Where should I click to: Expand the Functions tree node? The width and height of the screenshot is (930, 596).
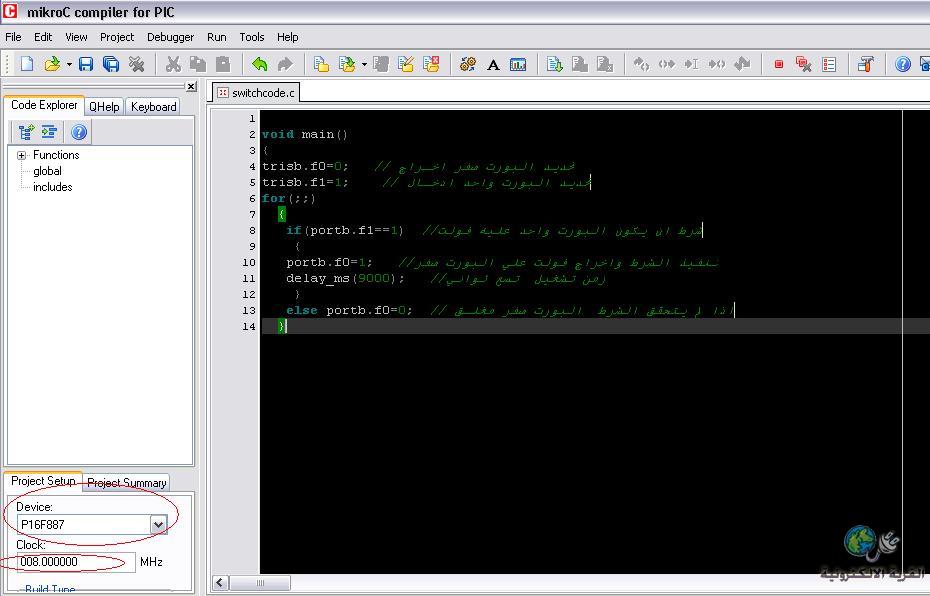pyautogui.click(x=21, y=155)
